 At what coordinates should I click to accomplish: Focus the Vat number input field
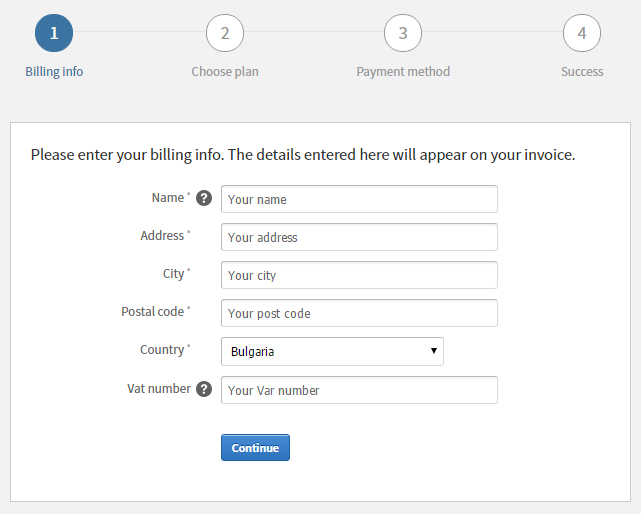coord(359,390)
